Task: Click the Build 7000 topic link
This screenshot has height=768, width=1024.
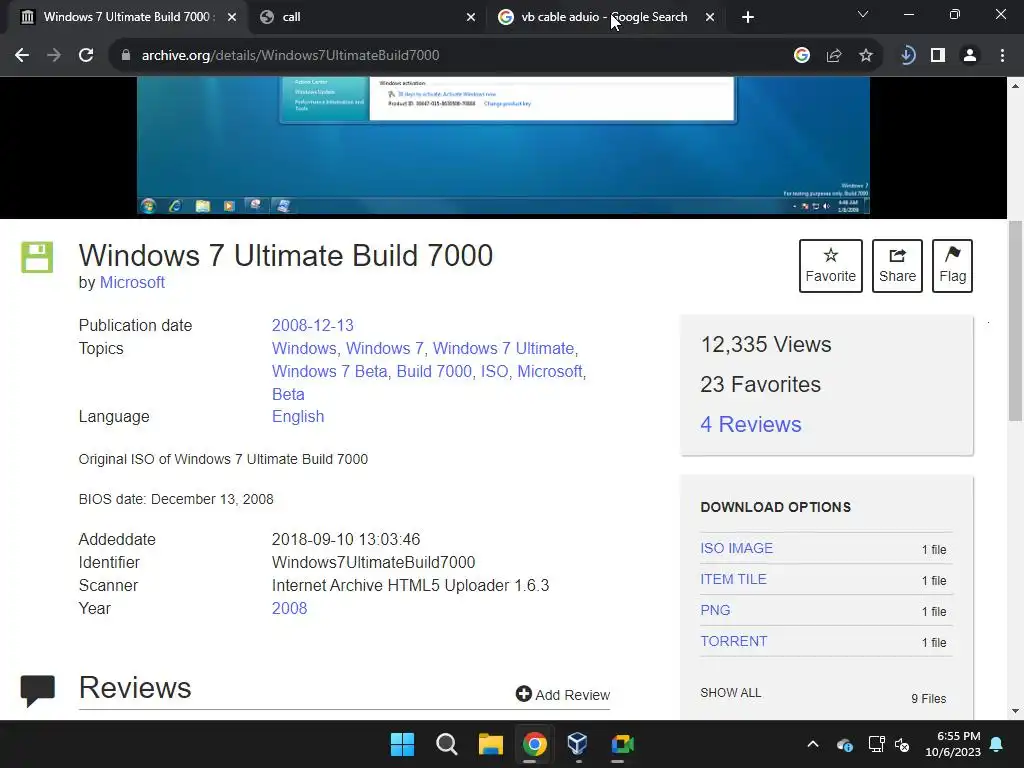Action: [434, 371]
